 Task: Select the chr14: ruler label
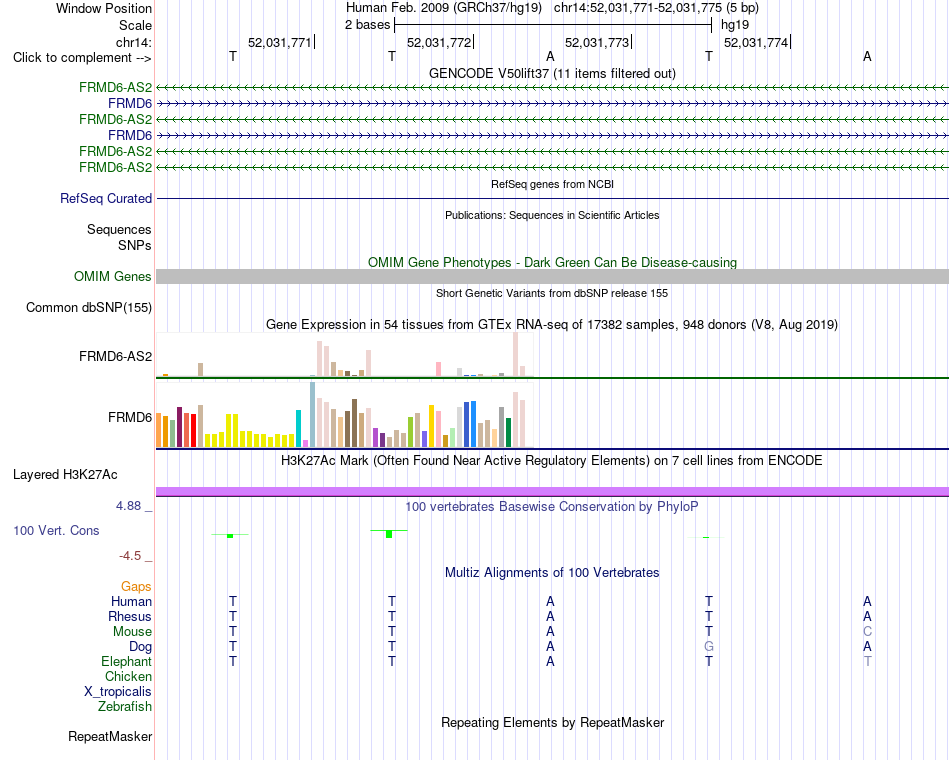[134, 42]
